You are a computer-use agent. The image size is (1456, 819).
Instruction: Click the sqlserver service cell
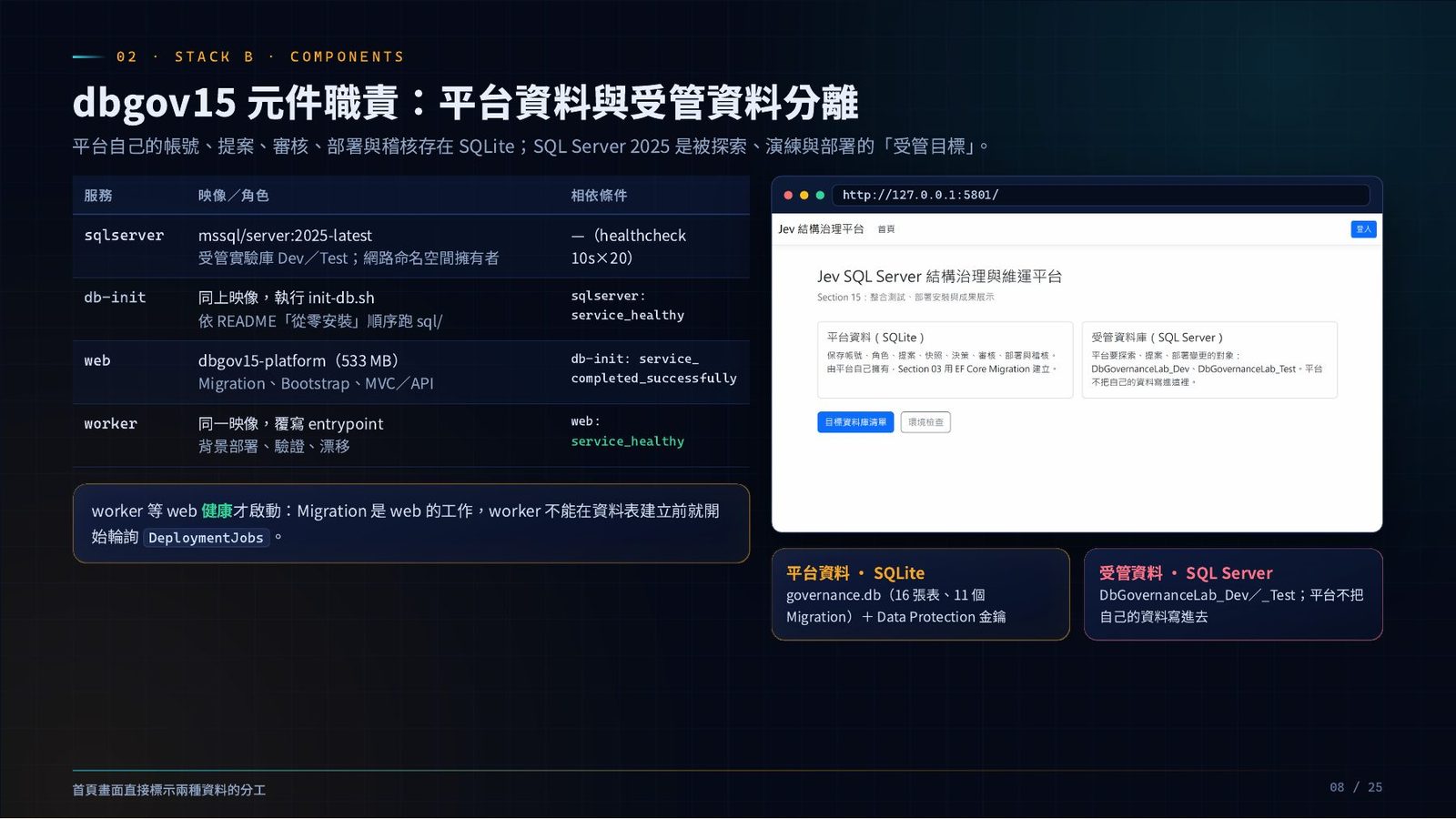[124, 236]
